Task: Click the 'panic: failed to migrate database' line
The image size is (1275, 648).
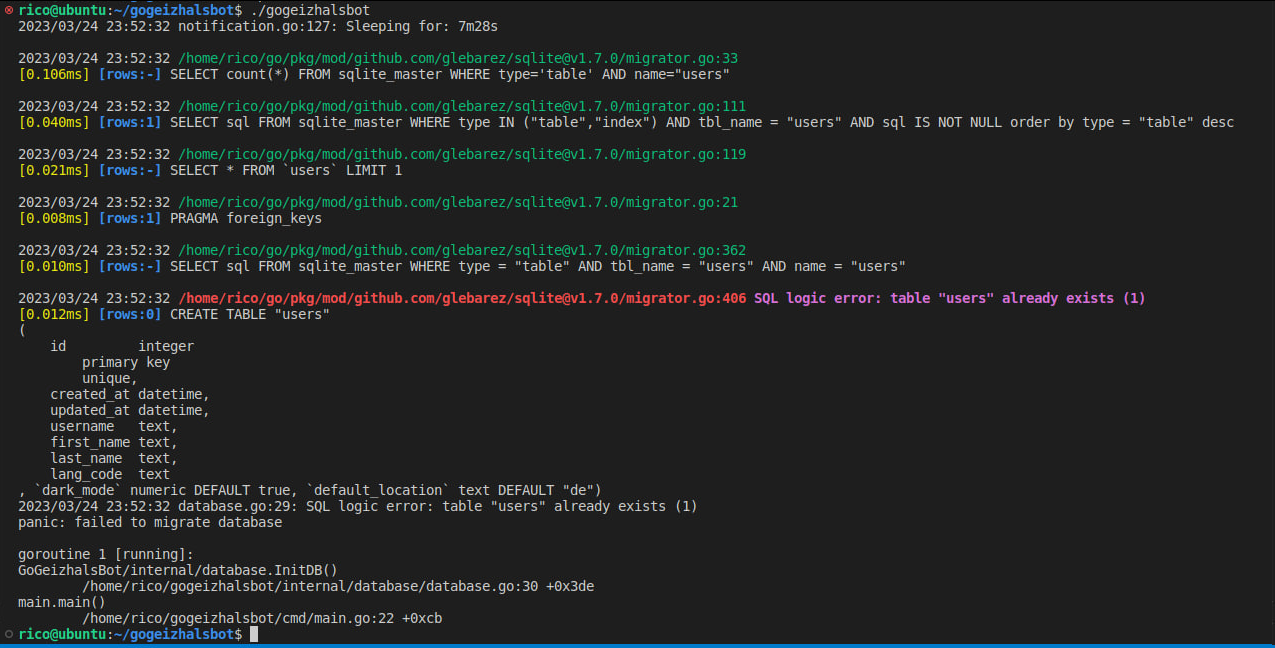Action: click(150, 522)
